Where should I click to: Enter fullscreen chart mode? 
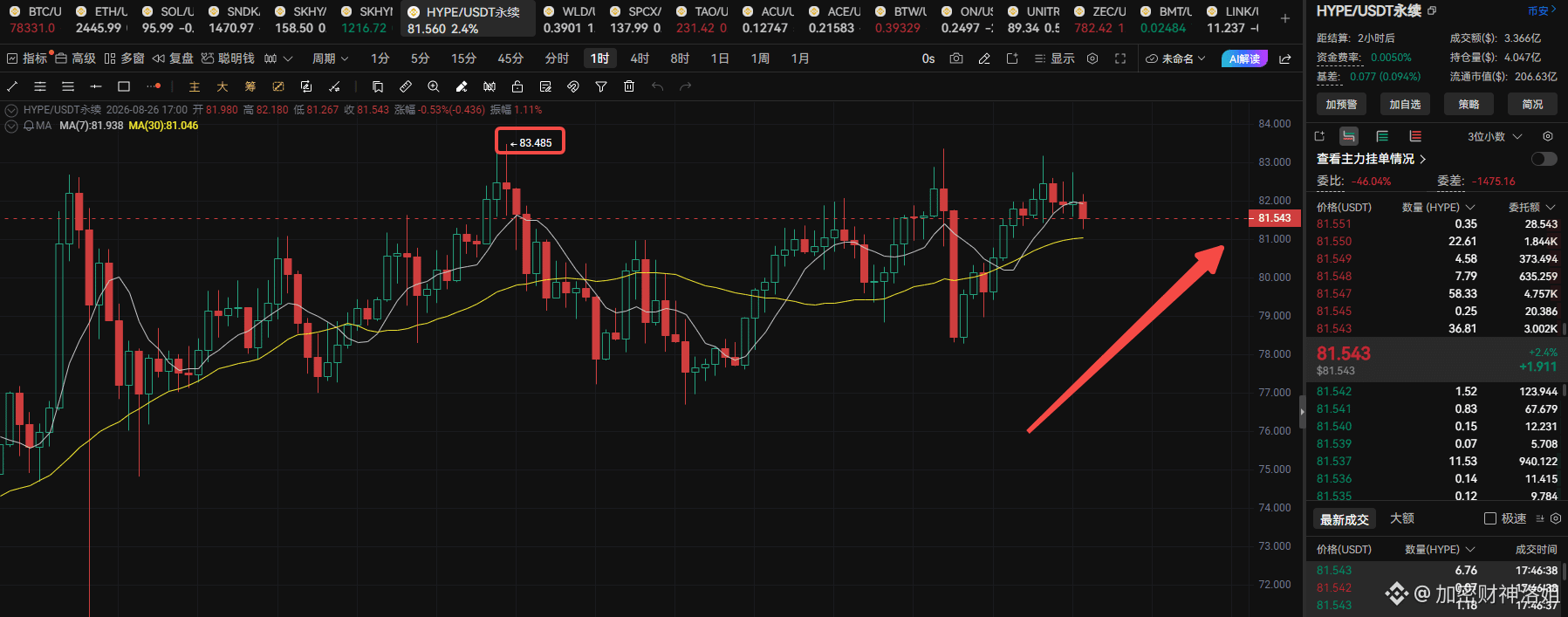1120,58
